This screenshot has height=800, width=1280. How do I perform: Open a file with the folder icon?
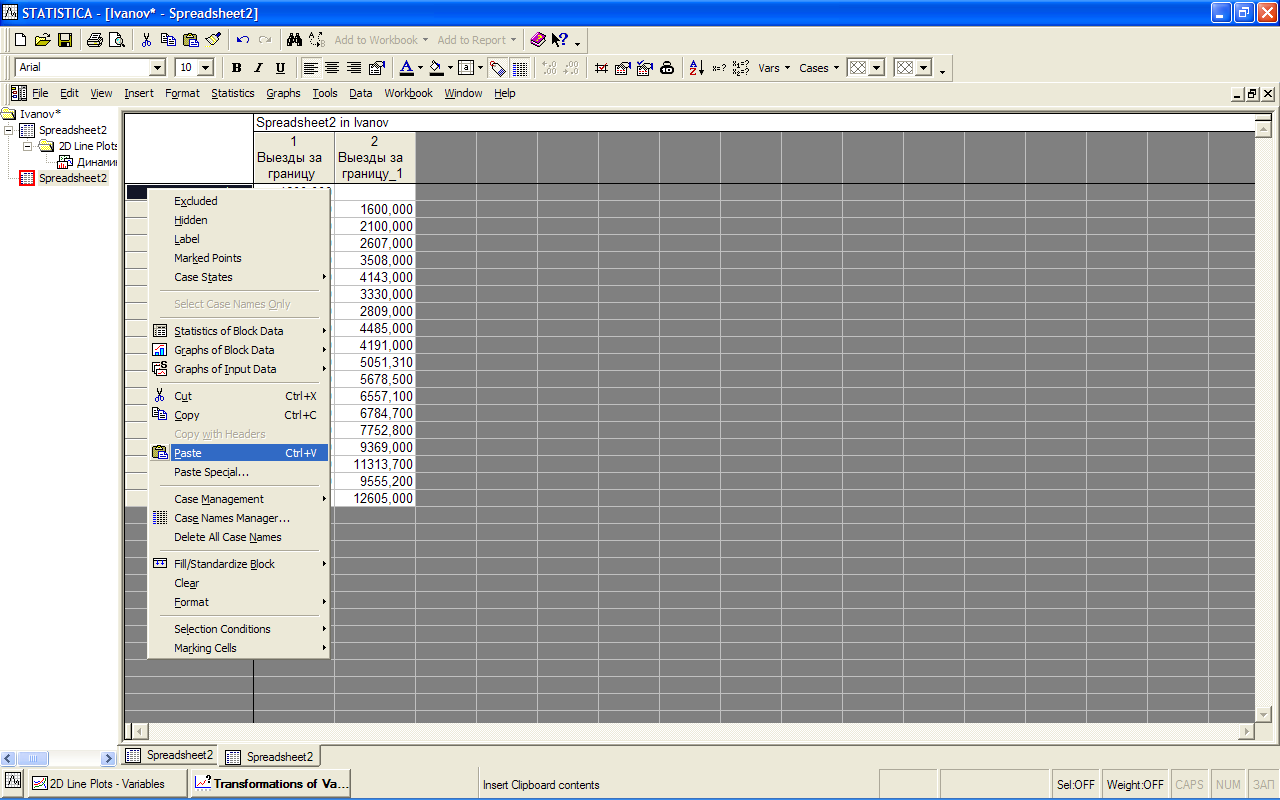42,40
